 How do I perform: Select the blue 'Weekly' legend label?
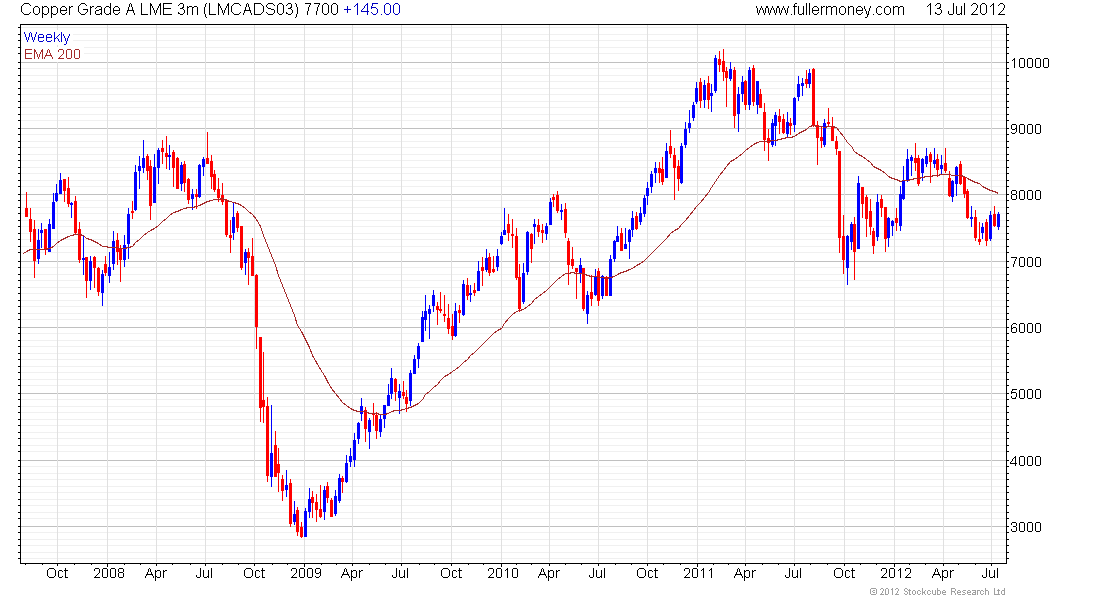[x=47, y=38]
